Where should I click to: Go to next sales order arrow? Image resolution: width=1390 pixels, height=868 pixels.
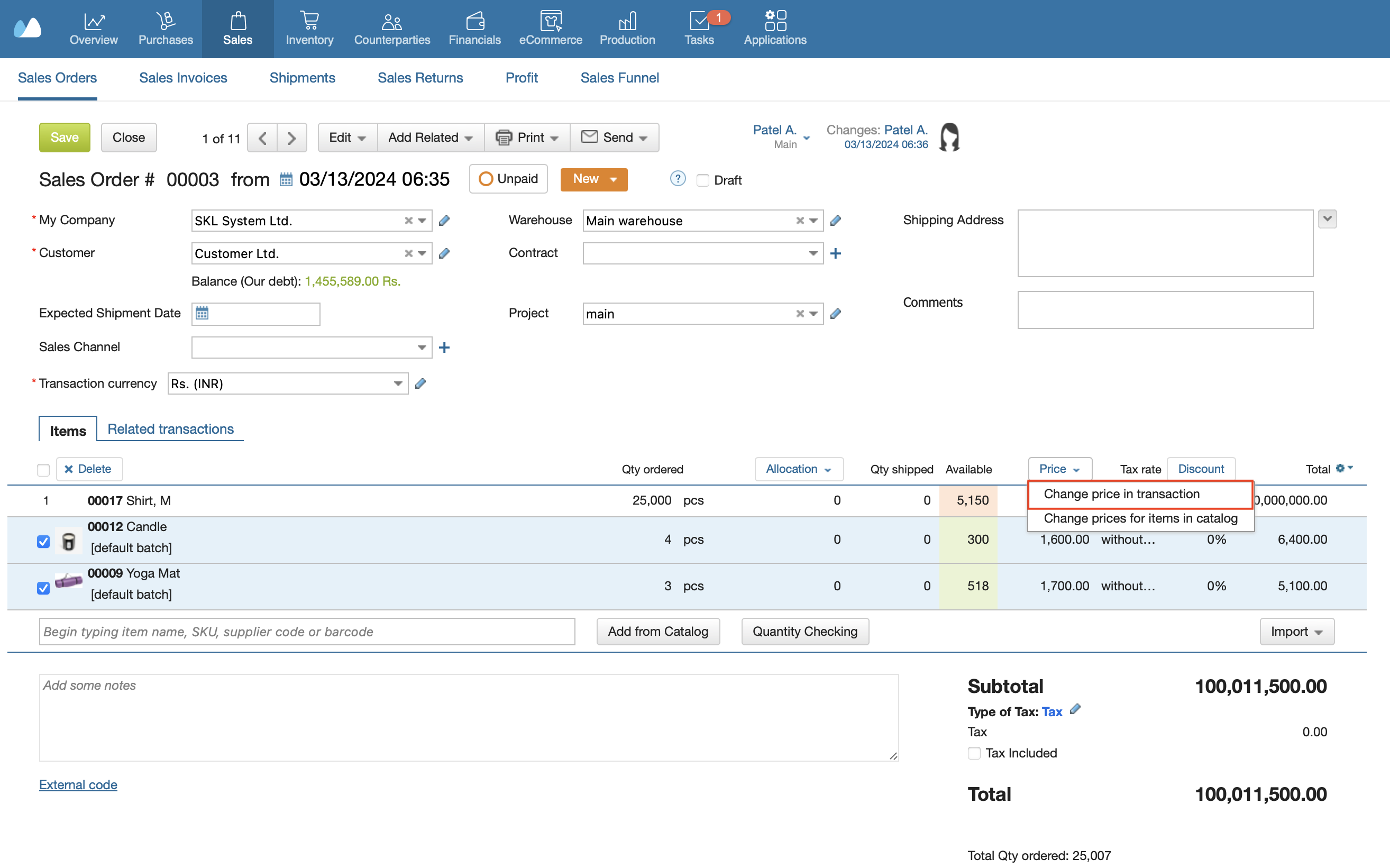291,138
